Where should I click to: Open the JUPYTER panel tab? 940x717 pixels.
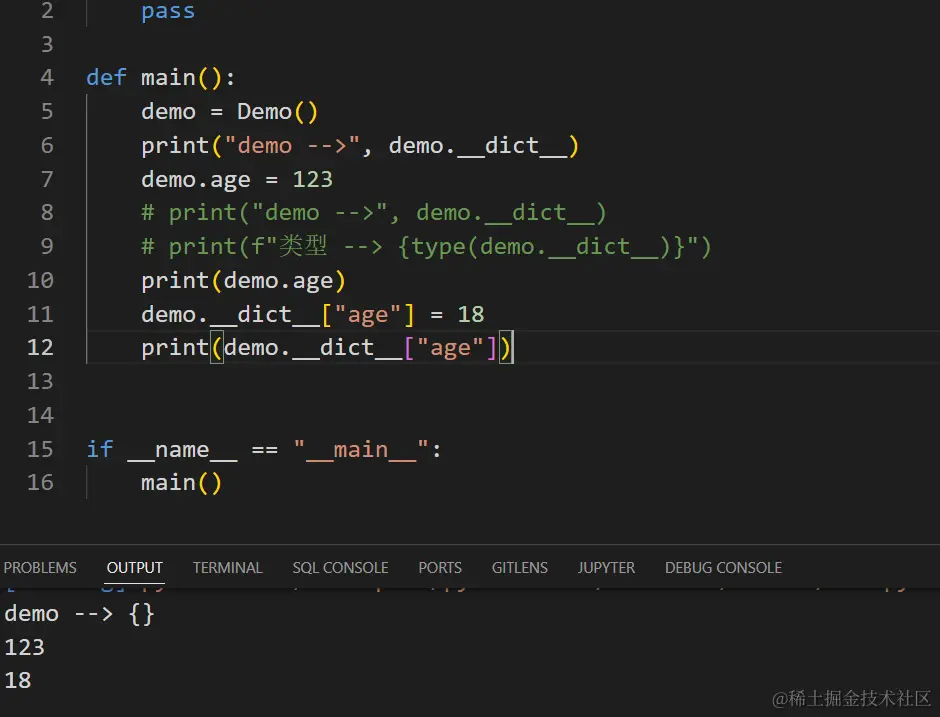pyautogui.click(x=605, y=567)
